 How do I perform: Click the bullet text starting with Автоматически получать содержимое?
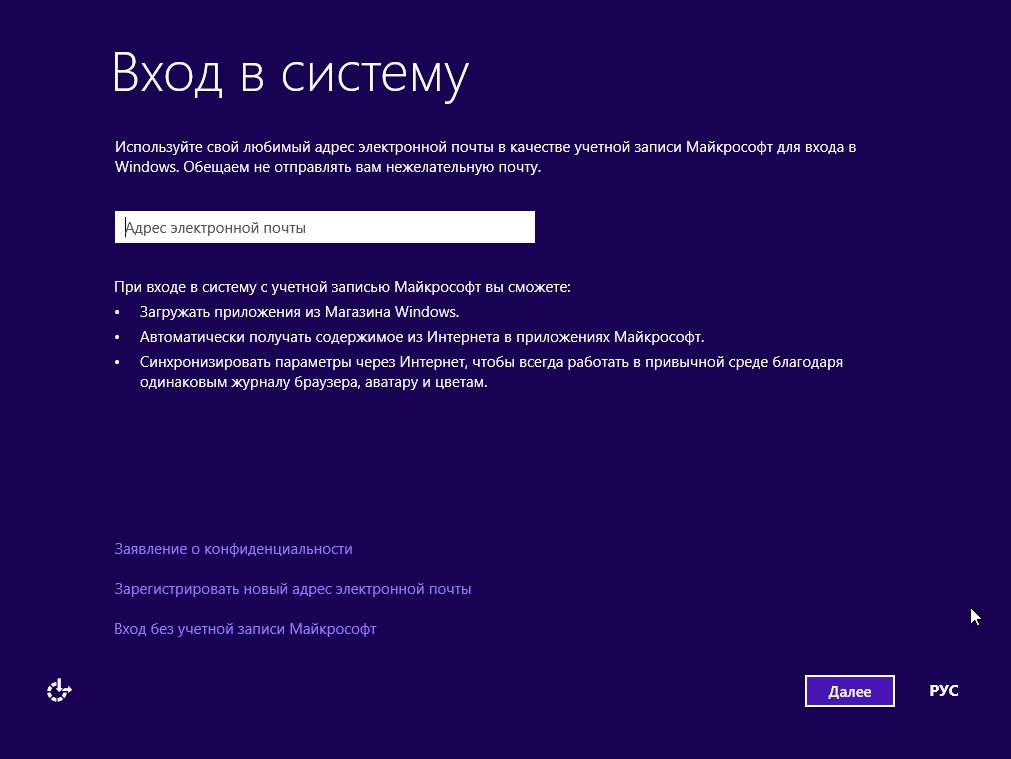[422, 337]
